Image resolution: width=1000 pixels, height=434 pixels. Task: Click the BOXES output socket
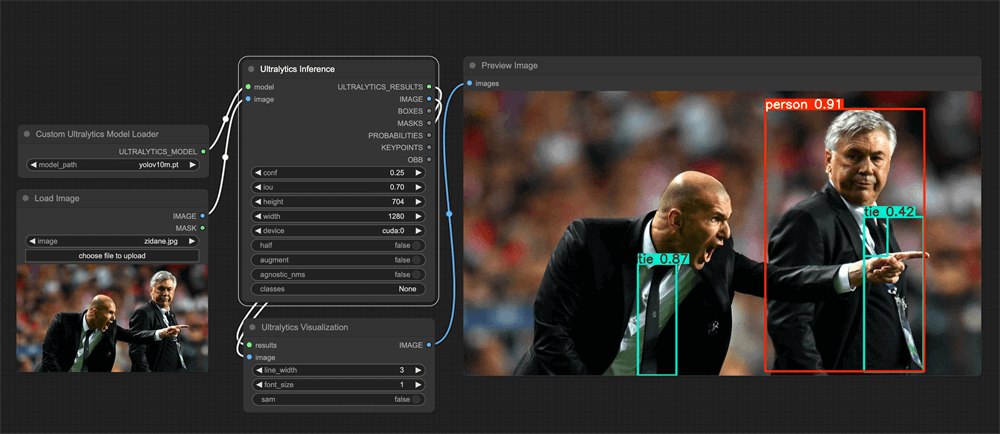pos(429,111)
